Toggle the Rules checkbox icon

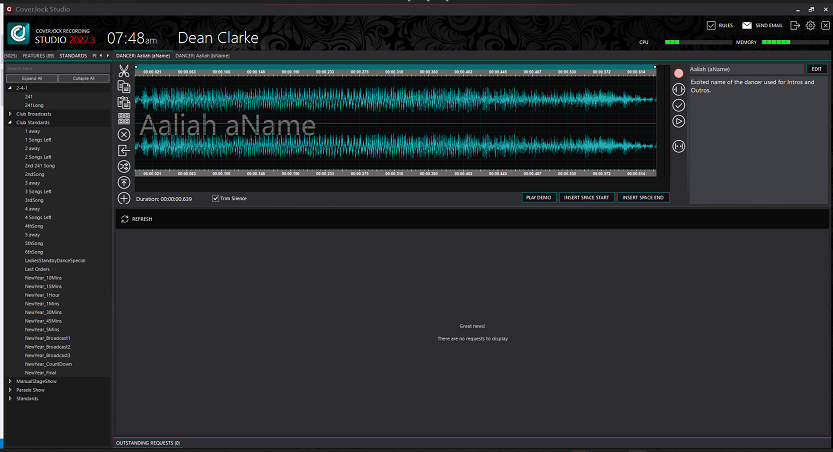[711, 26]
